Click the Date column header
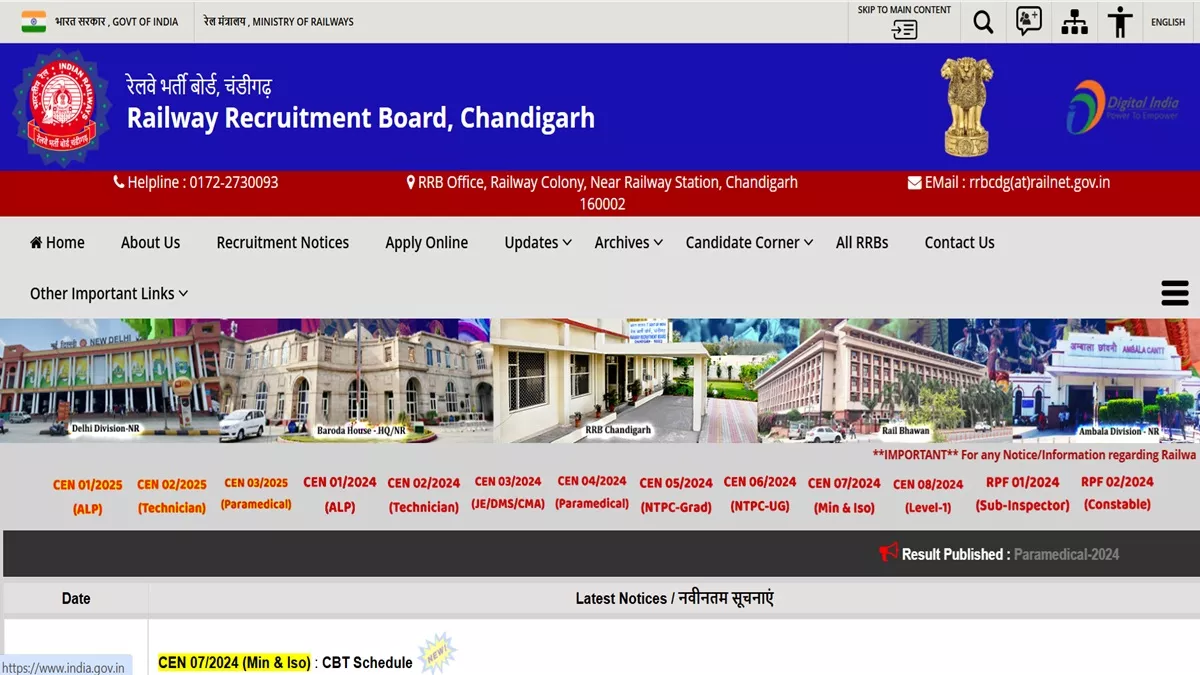Screen dimensions: 1200x675 [x=76, y=598]
